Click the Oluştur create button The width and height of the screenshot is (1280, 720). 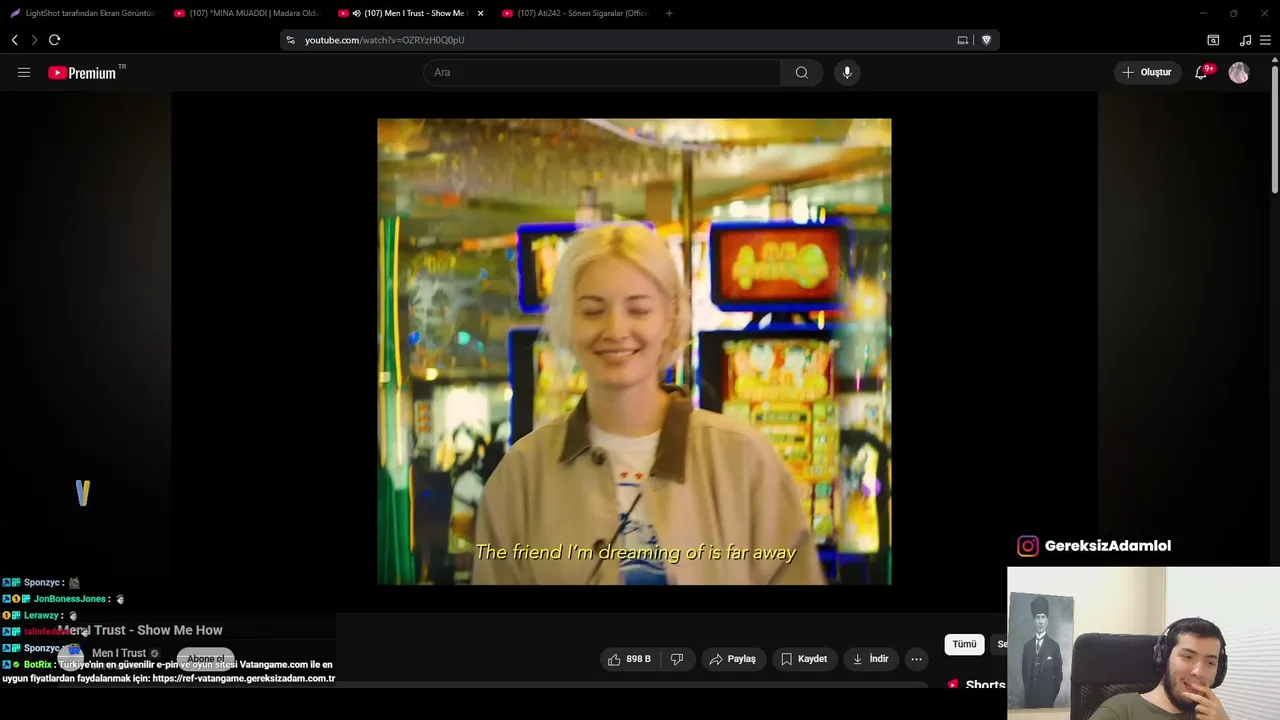[1147, 72]
